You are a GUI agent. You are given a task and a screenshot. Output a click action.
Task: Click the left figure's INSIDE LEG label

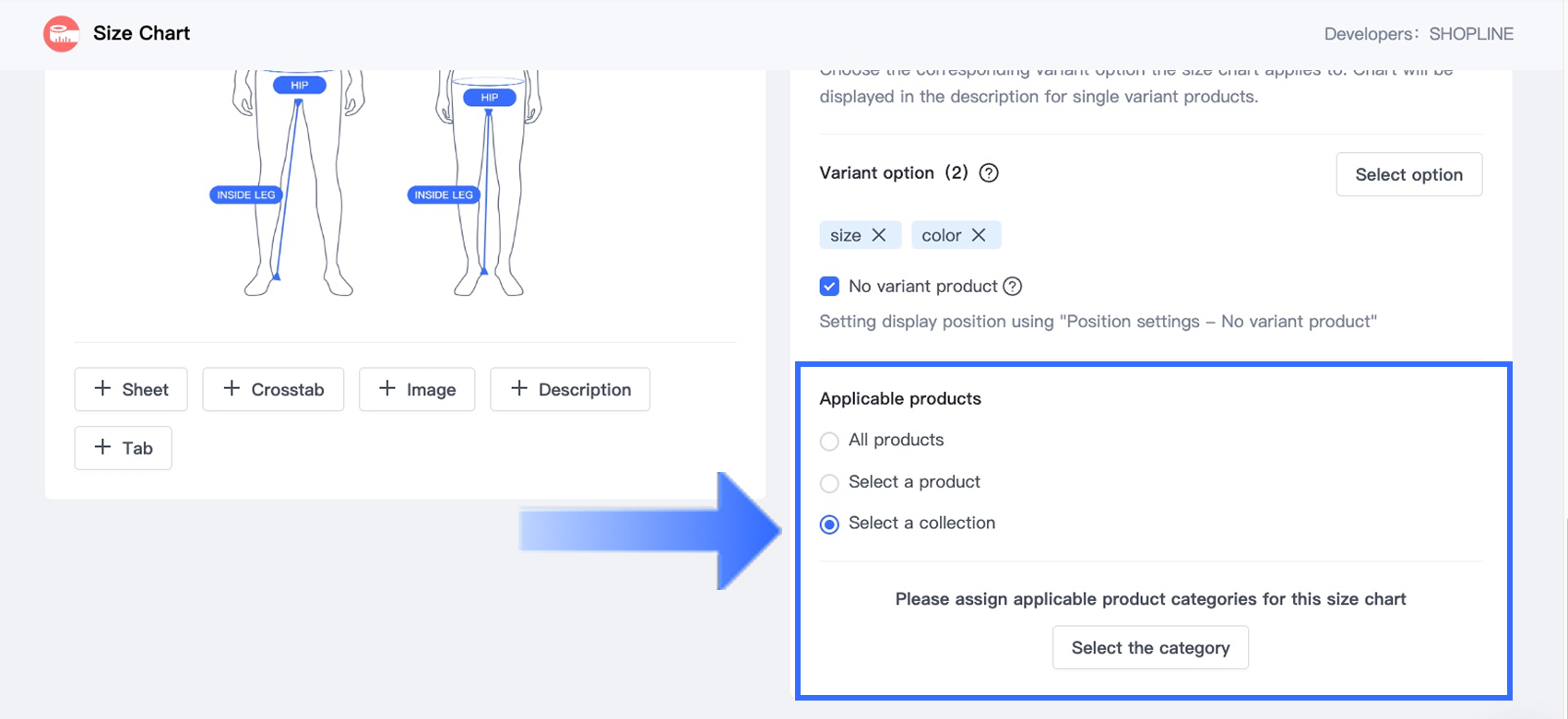click(246, 194)
